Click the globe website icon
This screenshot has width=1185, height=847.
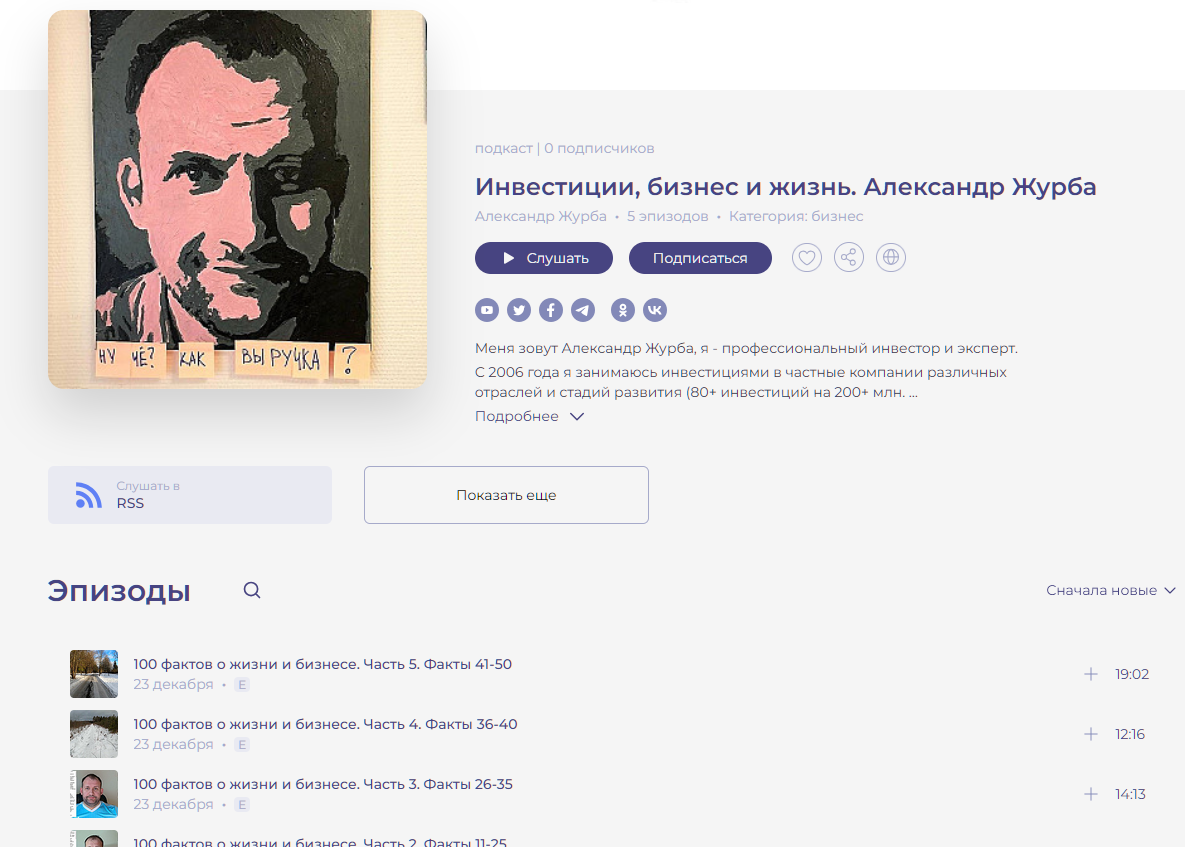pyautogui.click(x=891, y=258)
